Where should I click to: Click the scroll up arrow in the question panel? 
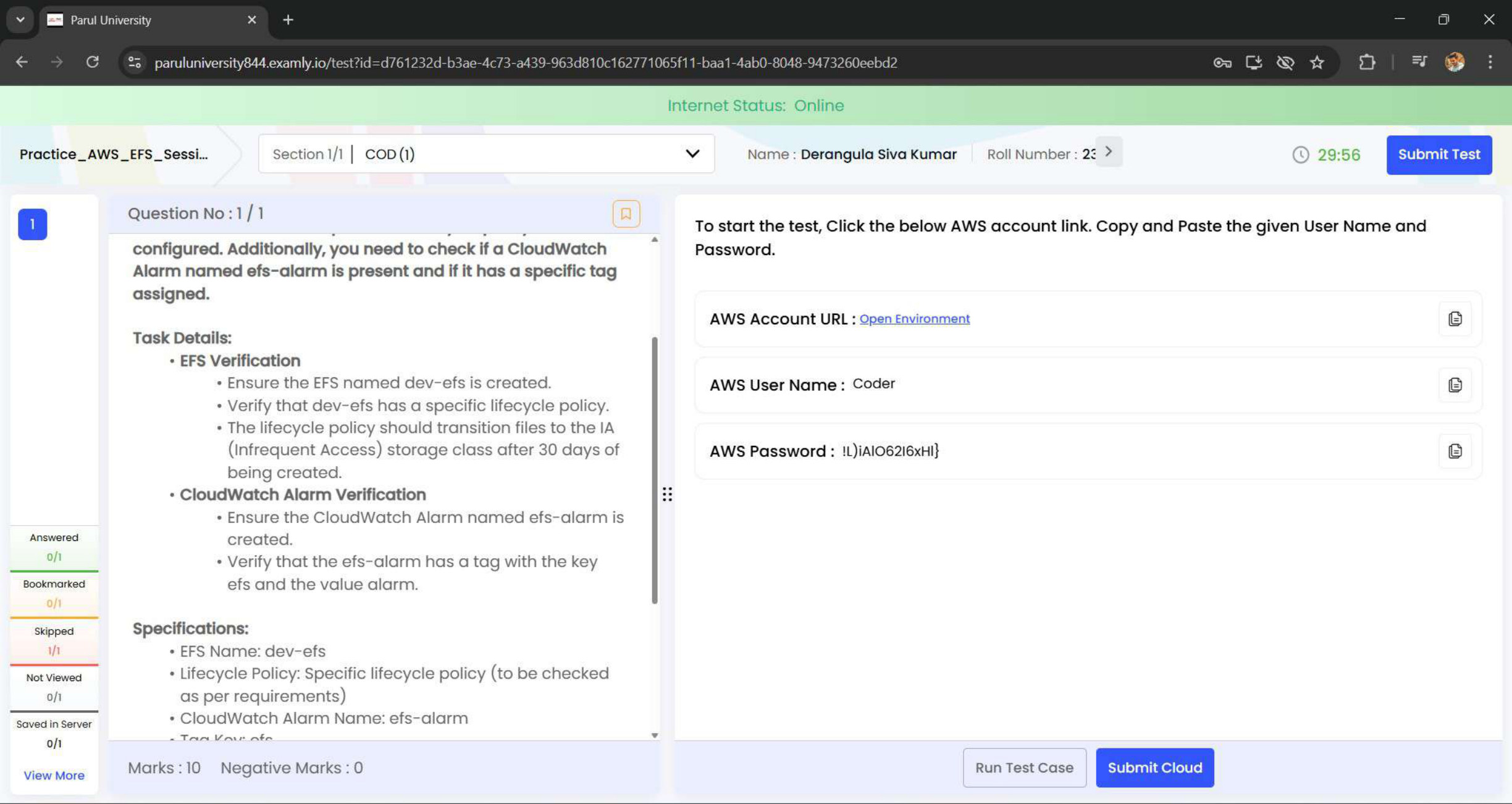(654, 239)
